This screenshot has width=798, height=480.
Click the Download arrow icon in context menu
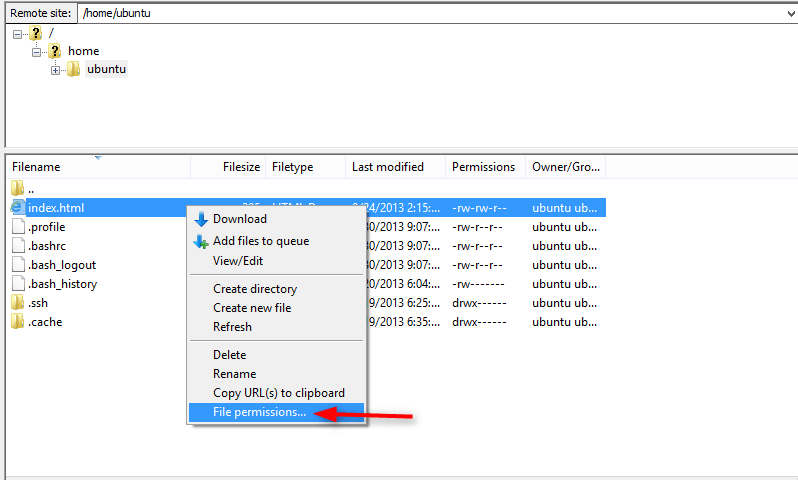tap(201, 219)
